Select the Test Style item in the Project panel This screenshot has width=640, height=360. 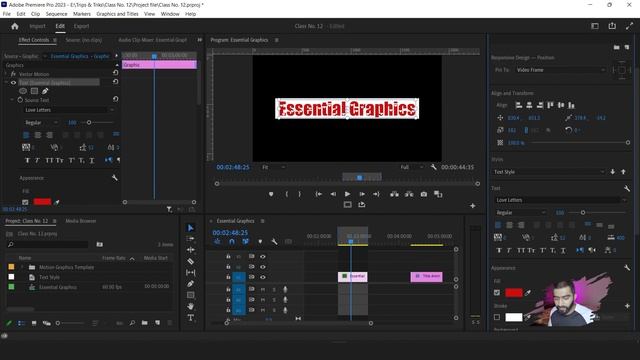click(x=49, y=277)
